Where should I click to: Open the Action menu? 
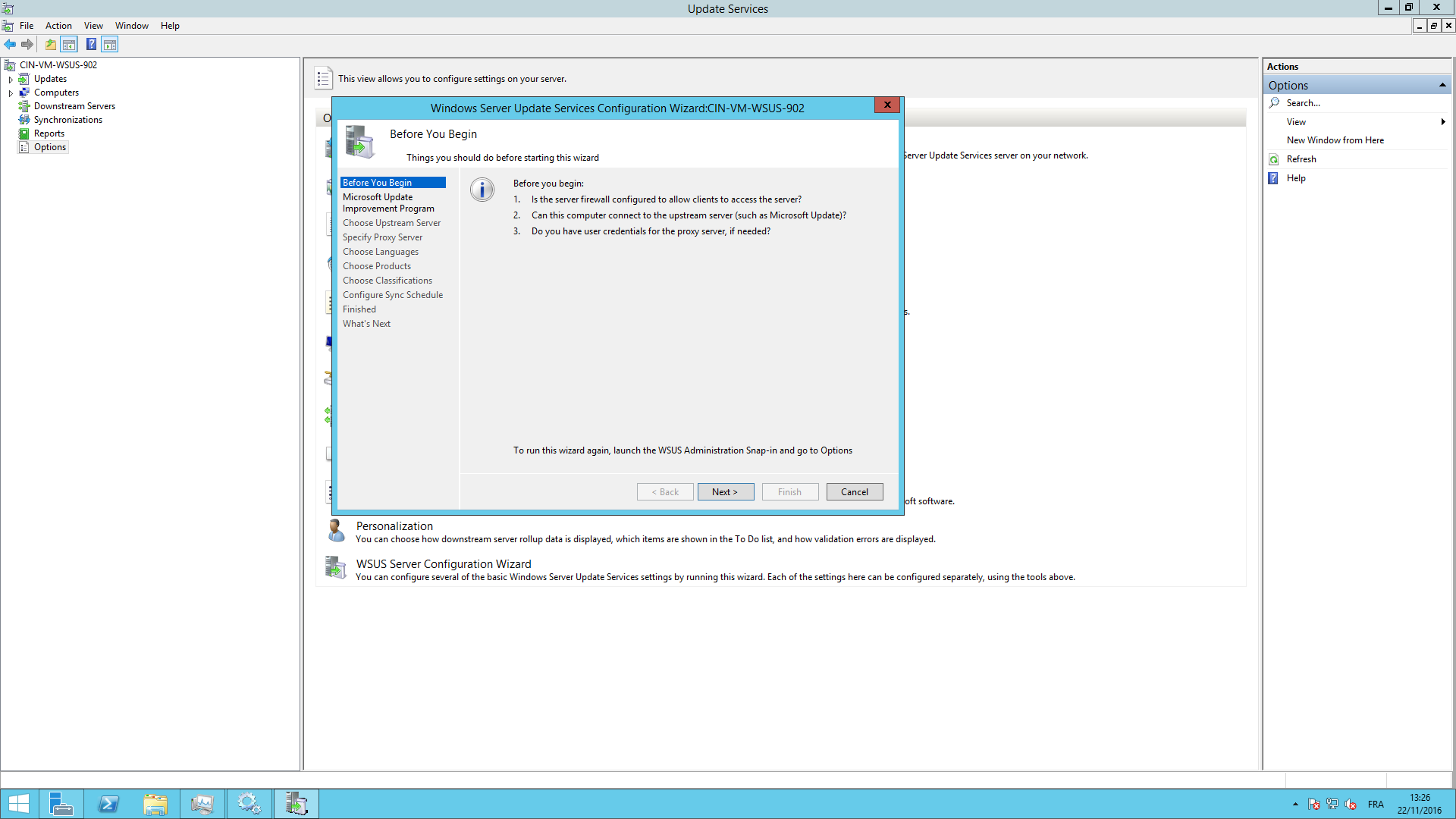tap(58, 26)
